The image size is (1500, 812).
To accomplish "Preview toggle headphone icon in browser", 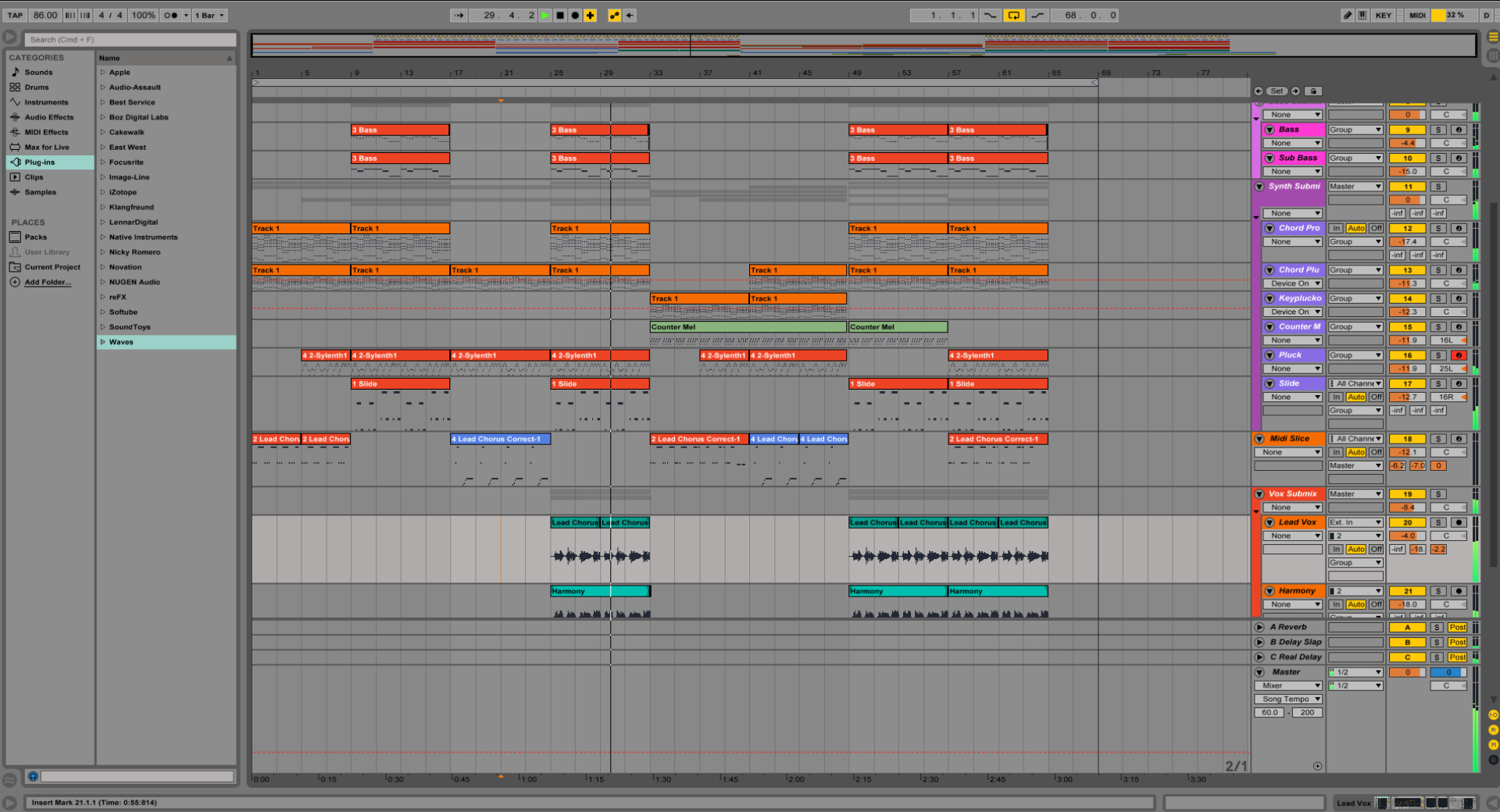I will [33, 776].
